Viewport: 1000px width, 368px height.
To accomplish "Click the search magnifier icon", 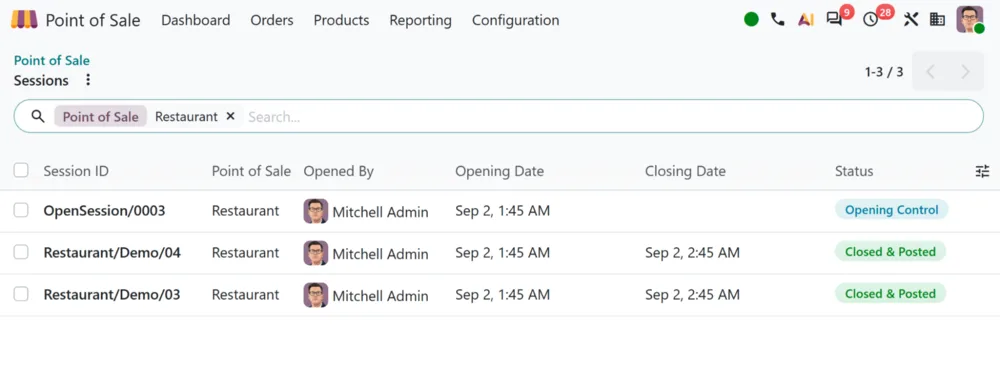I will (x=38, y=116).
